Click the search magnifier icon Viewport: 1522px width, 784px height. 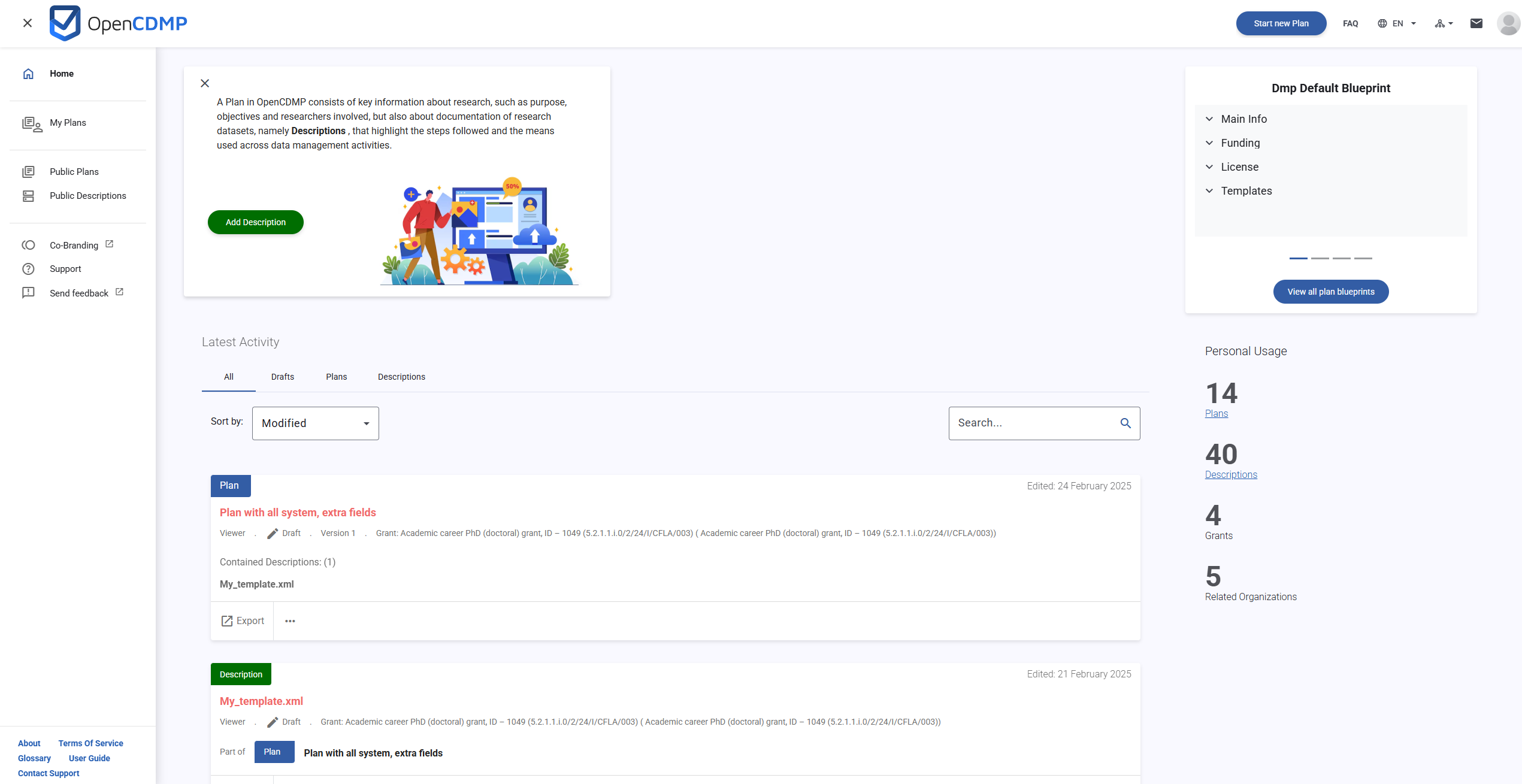pos(1125,423)
